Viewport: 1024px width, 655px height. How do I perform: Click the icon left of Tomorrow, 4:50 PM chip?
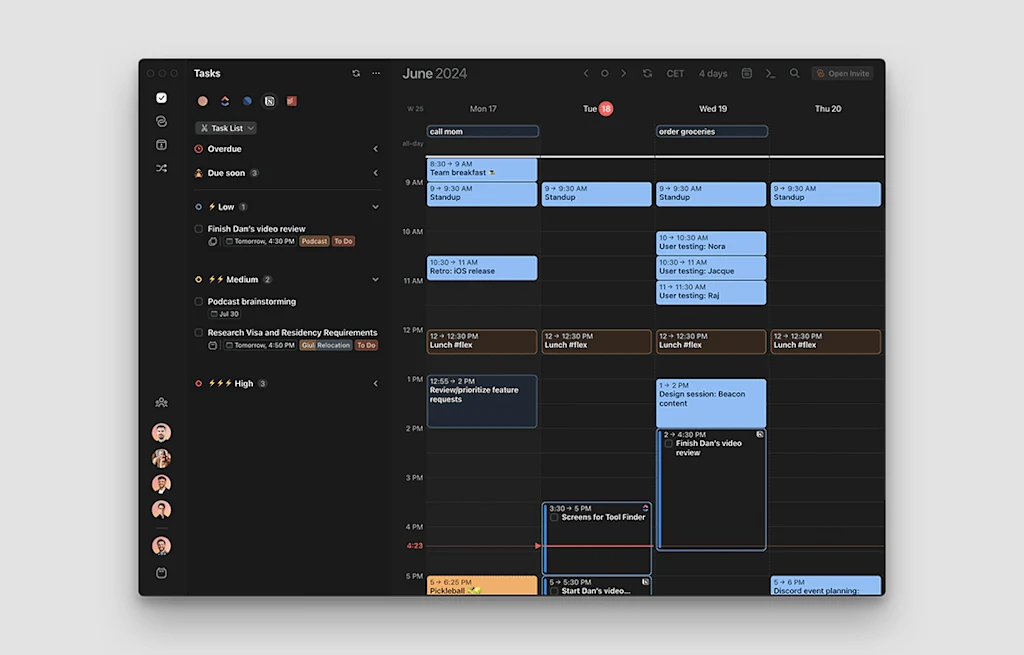click(213, 345)
